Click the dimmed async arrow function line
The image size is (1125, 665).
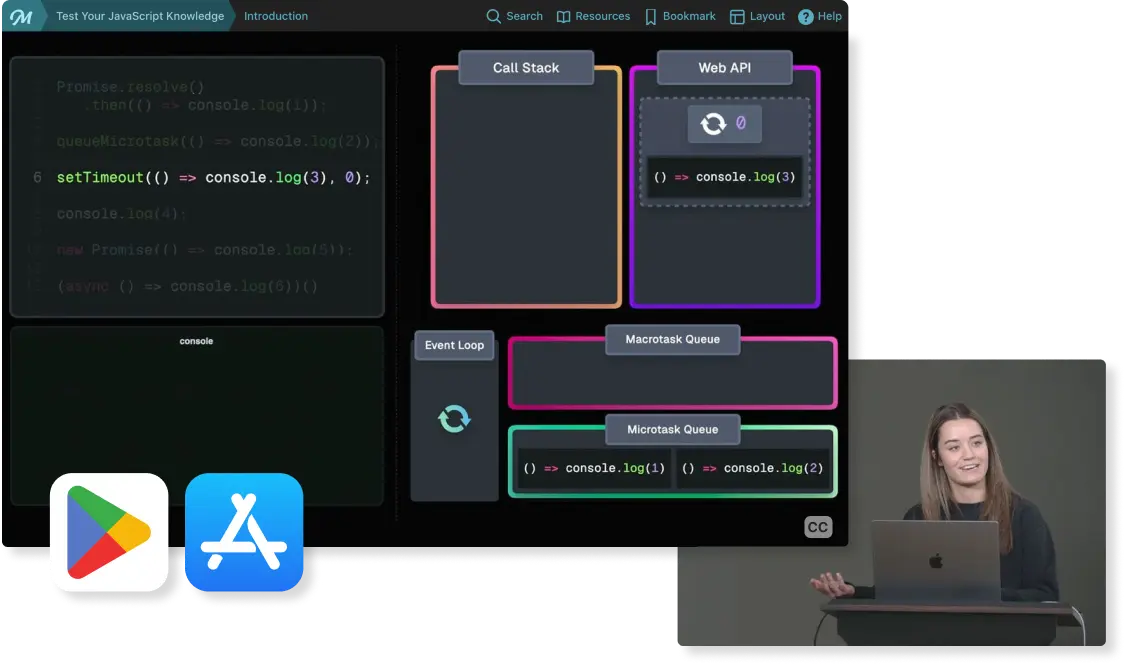tap(187, 286)
